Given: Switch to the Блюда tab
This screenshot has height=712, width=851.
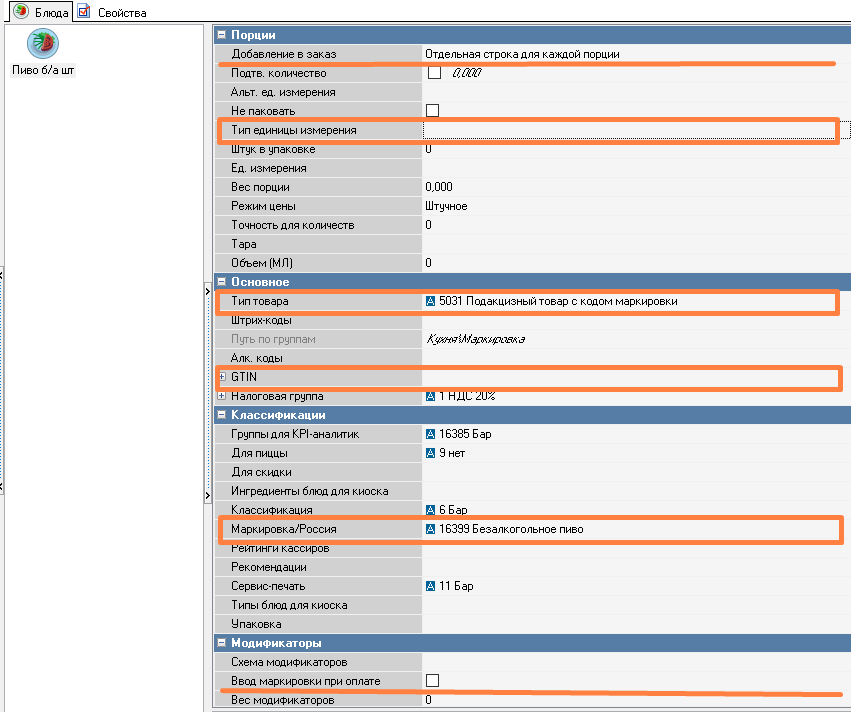Looking at the screenshot, I should 40,12.
